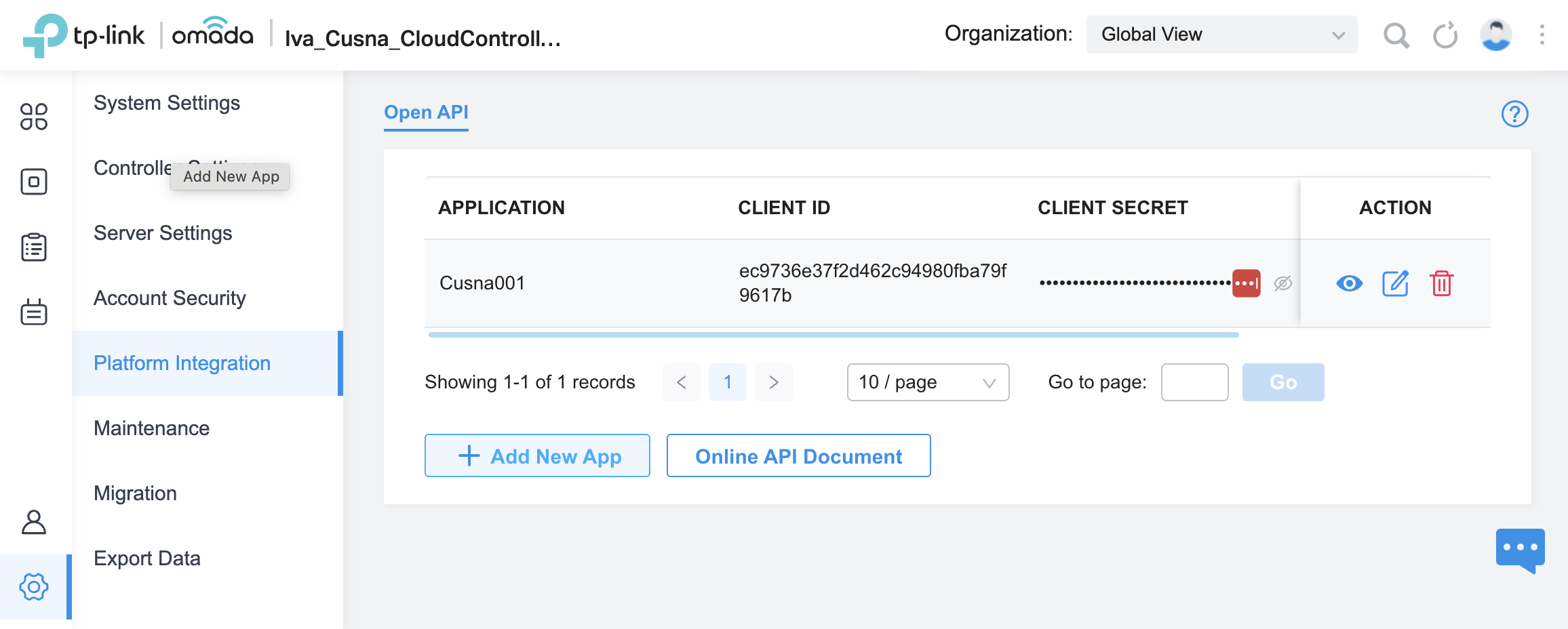Click the Online API Document button
The image size is (1568, 629).
point(798,456)
